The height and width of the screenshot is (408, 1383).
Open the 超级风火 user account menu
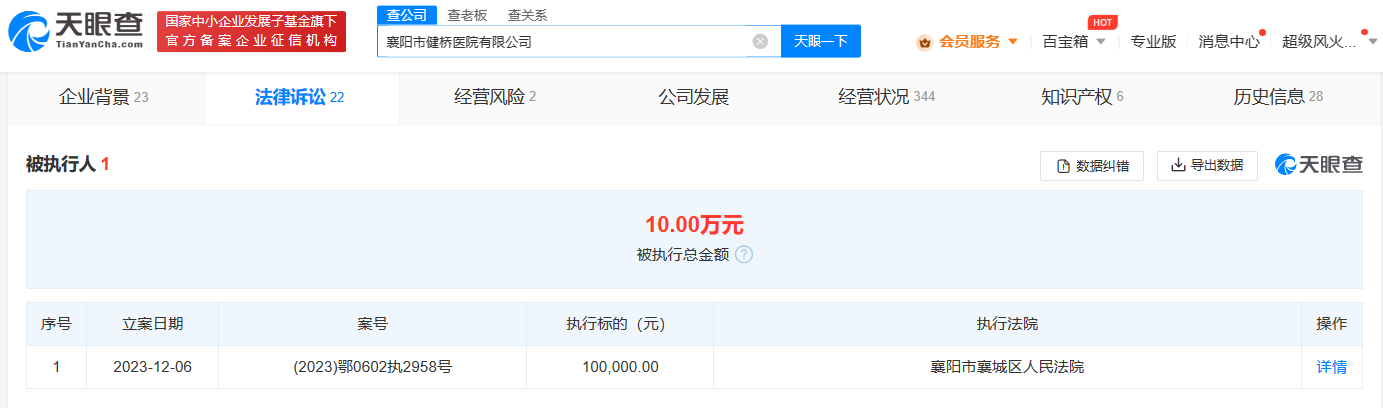(x=1325, y=42)
